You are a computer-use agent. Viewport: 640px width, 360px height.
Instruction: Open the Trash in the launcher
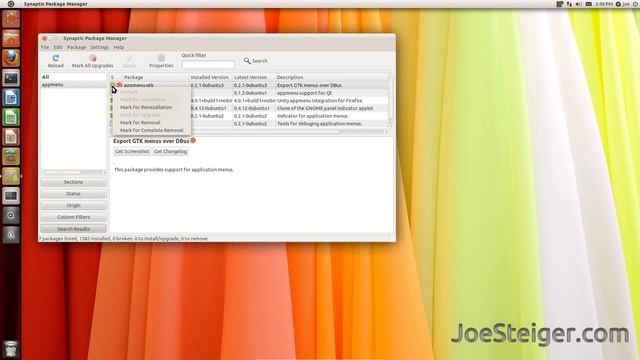[11, 349]
